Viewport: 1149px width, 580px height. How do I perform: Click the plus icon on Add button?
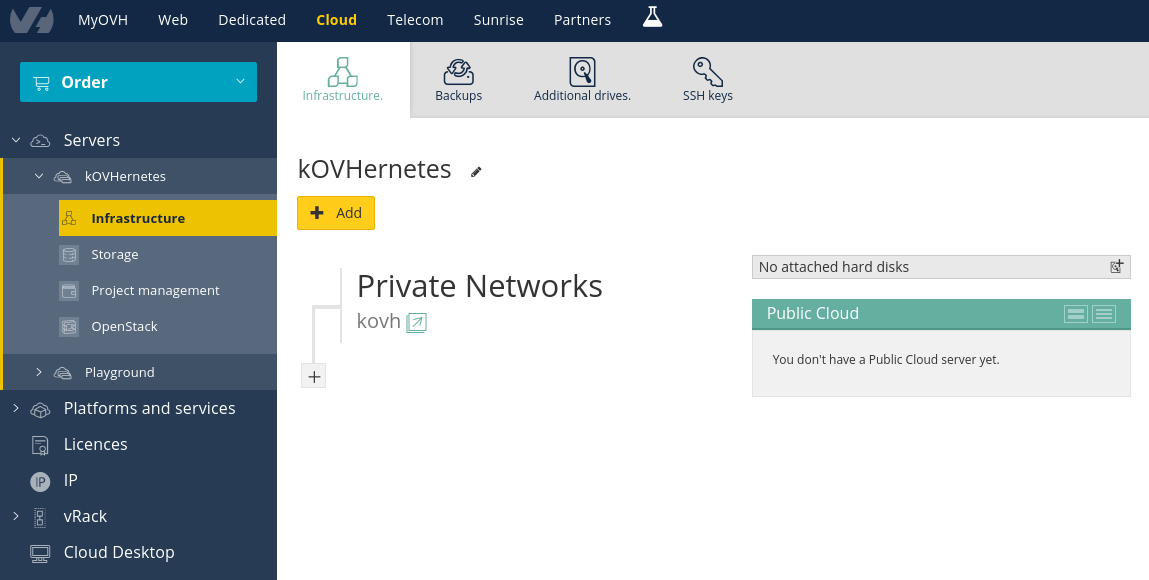(317, 212)
